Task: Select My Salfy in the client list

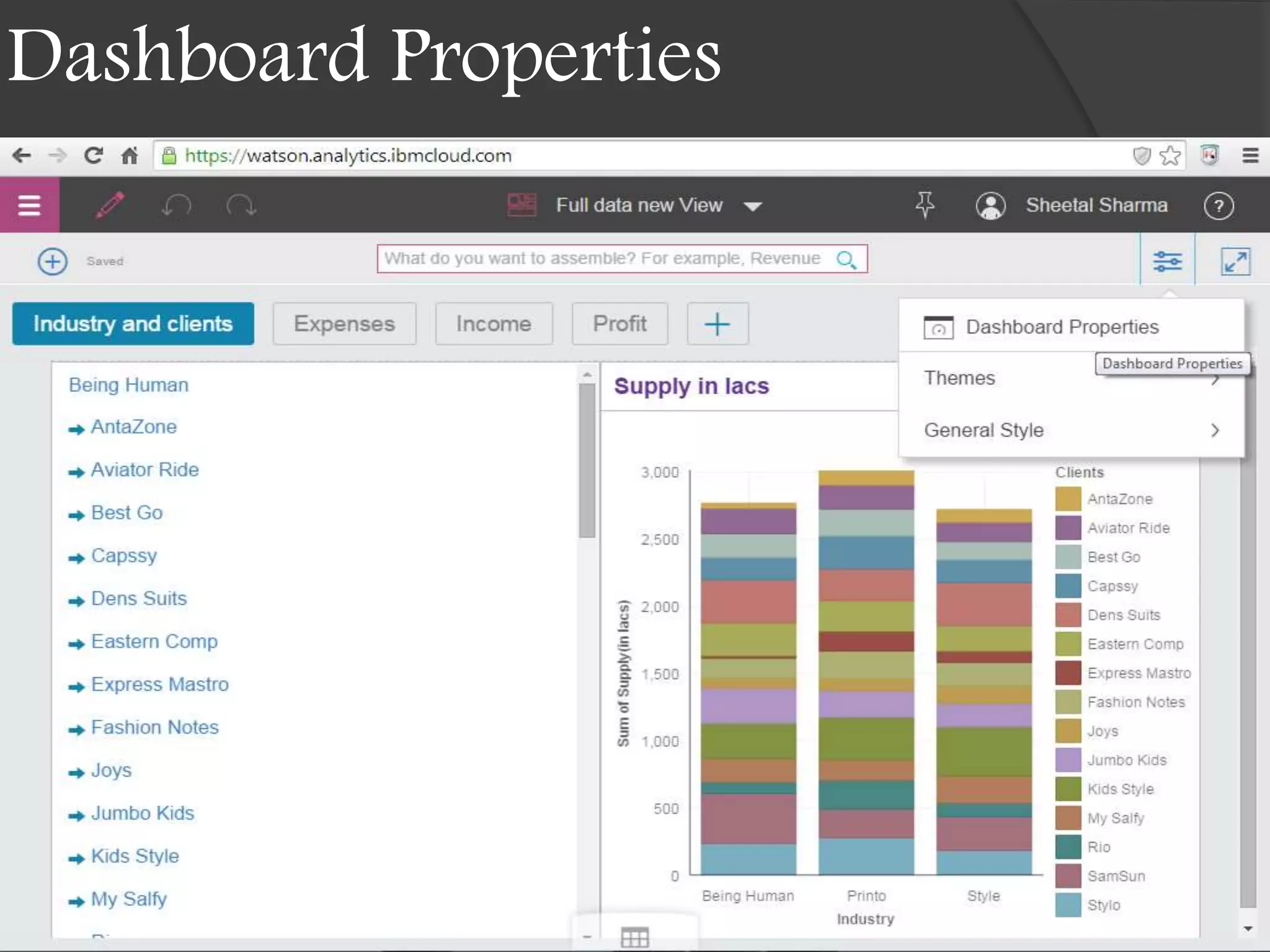Action: (128, 899)
